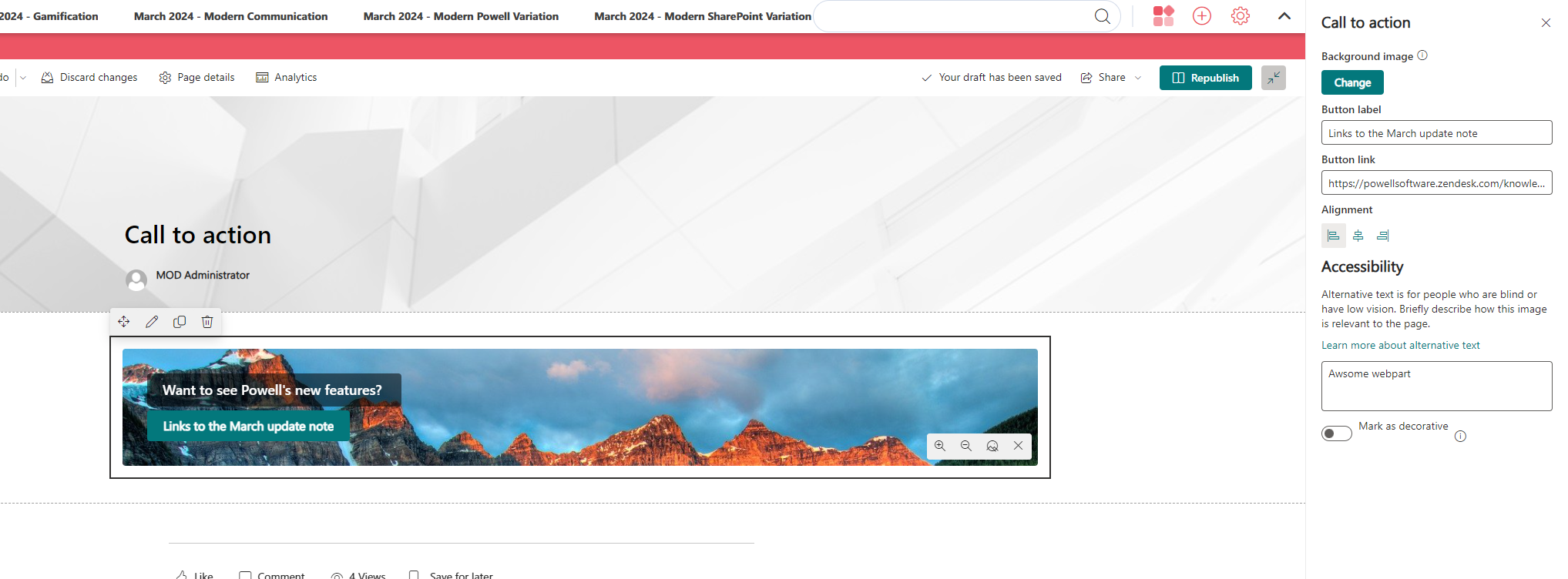
Task: Expand the undo dropdown chevron
Action: point(23,78)
